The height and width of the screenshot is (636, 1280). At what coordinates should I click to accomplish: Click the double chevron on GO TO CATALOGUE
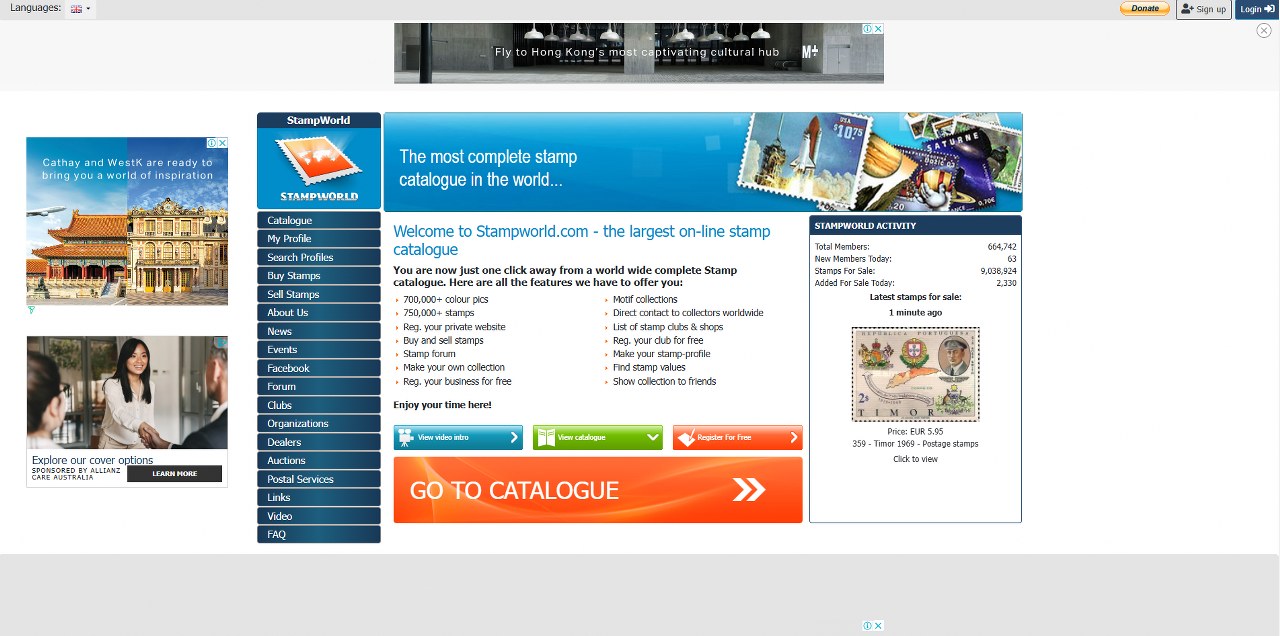[x=749, y=489]
